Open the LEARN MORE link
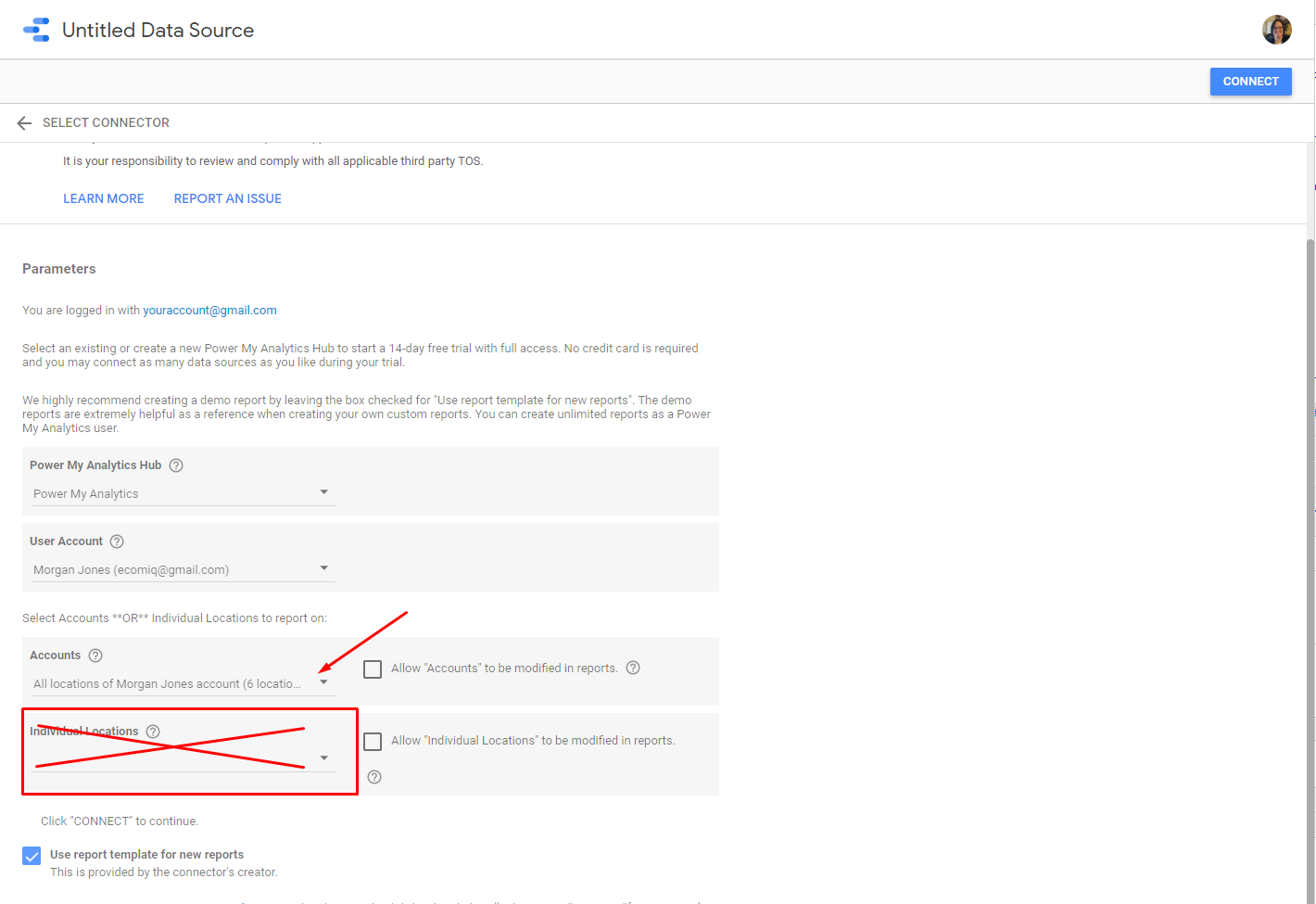 point(104,198)
